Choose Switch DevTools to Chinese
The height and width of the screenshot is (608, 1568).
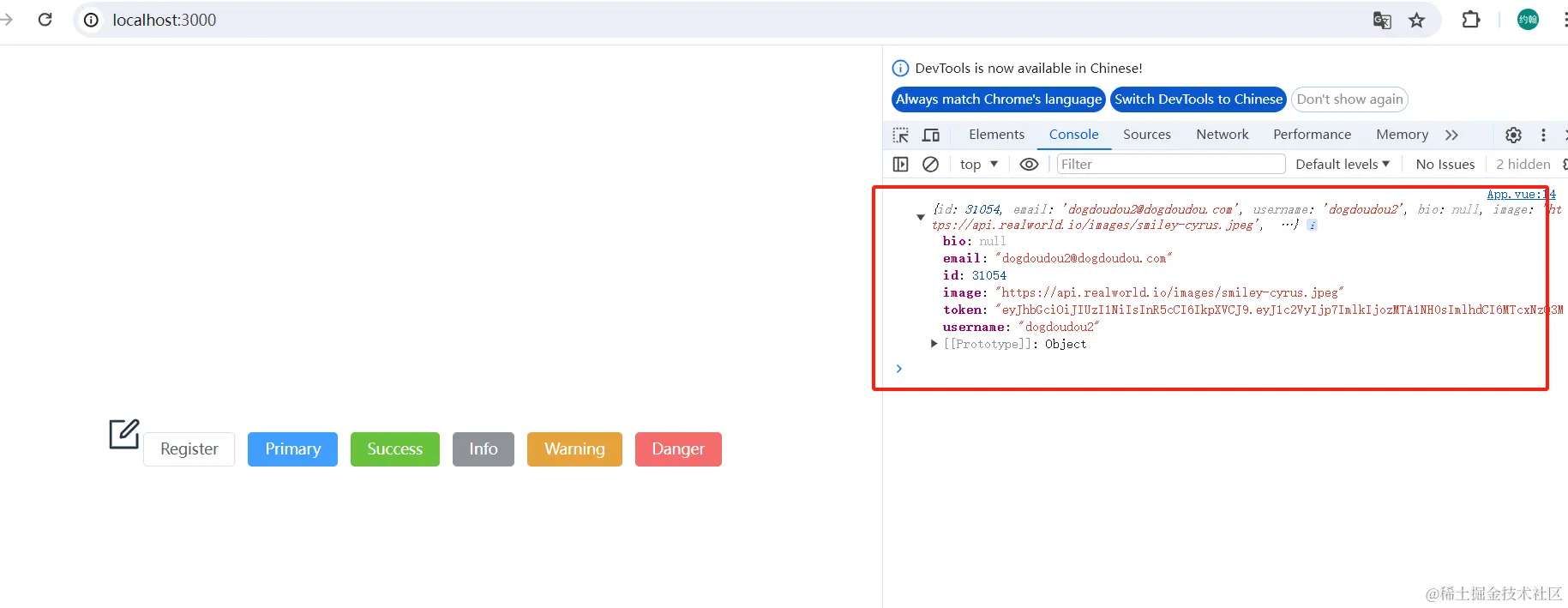tap(1199, 99)
